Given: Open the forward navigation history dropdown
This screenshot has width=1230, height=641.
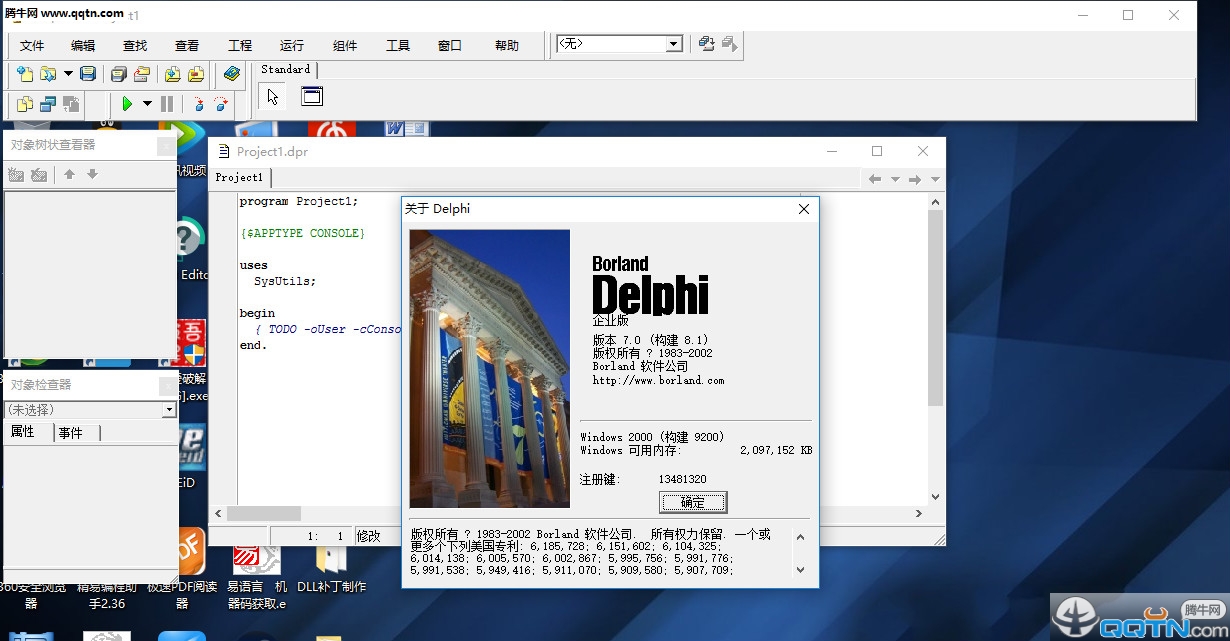Looking at the screenshot, I should 935,180.
